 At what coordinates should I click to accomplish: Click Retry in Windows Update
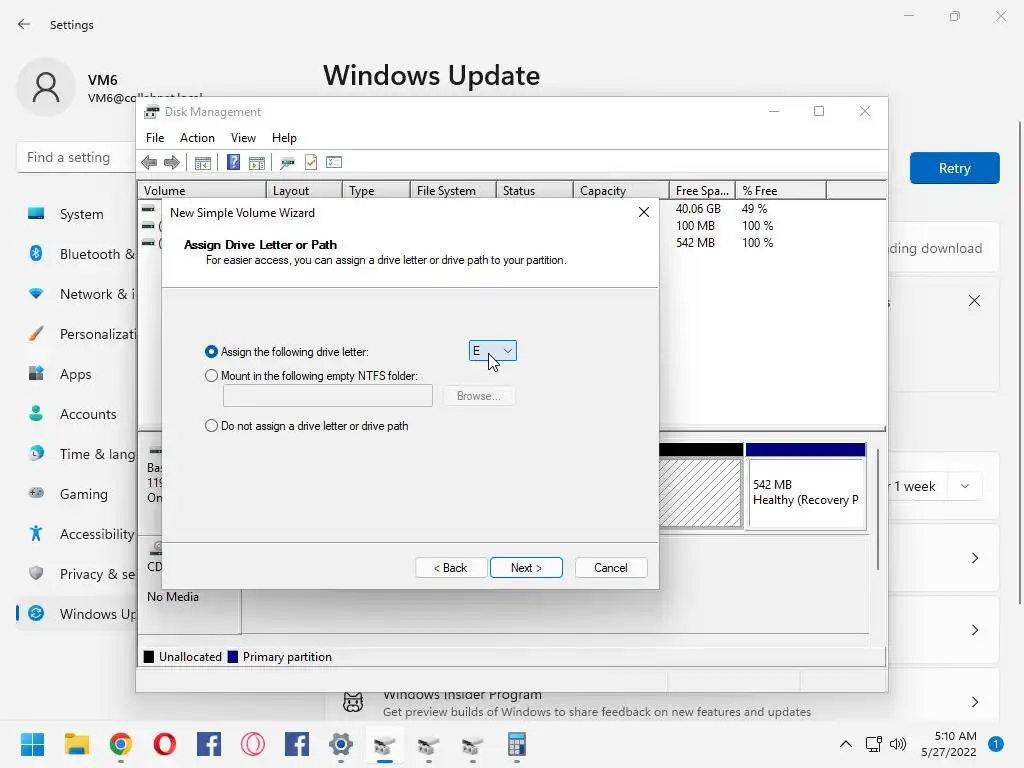(x=954, y=168)
